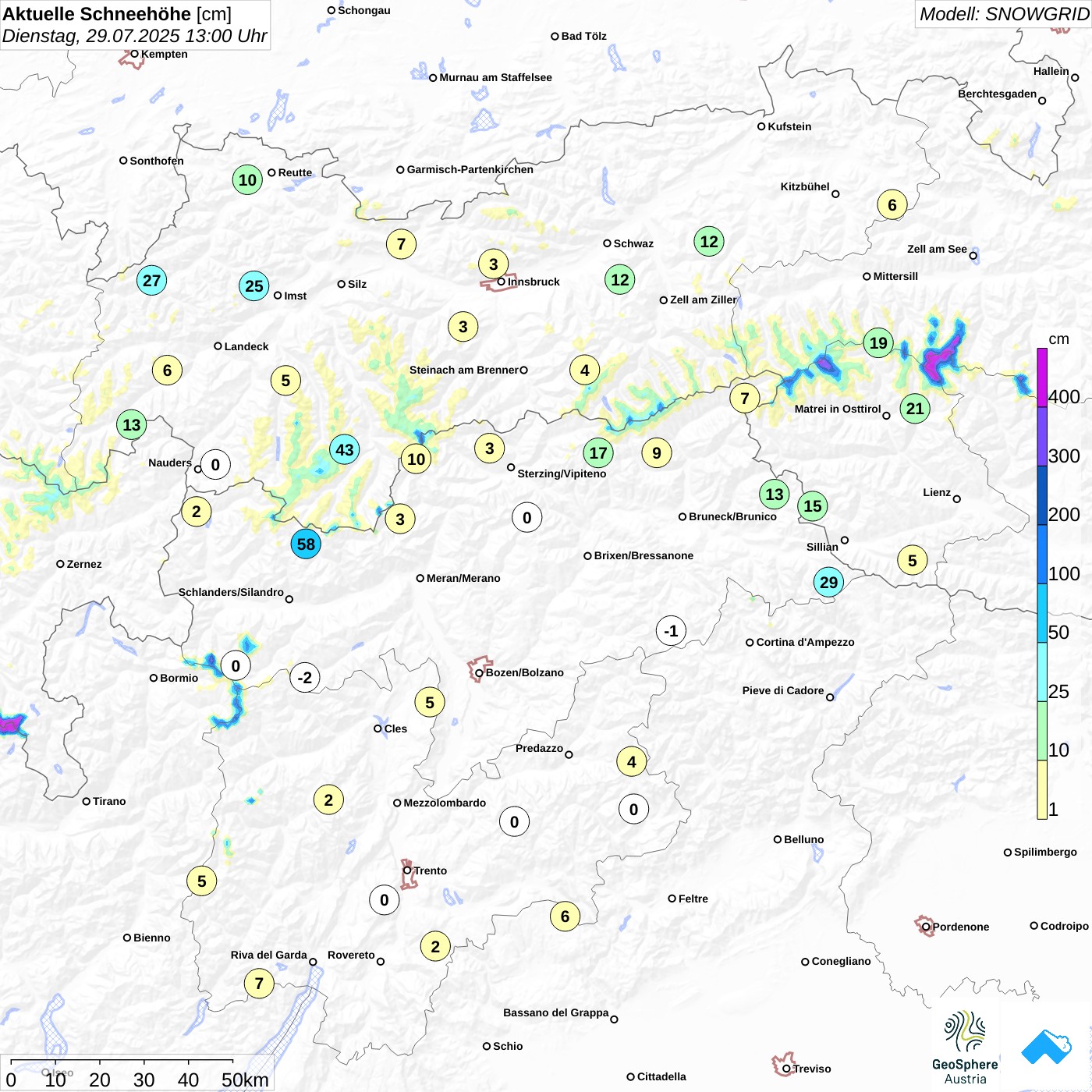The width and height of the screenshot is (1092, 1092).
Task: Click the Kempten city label
Action: point(165,54)
